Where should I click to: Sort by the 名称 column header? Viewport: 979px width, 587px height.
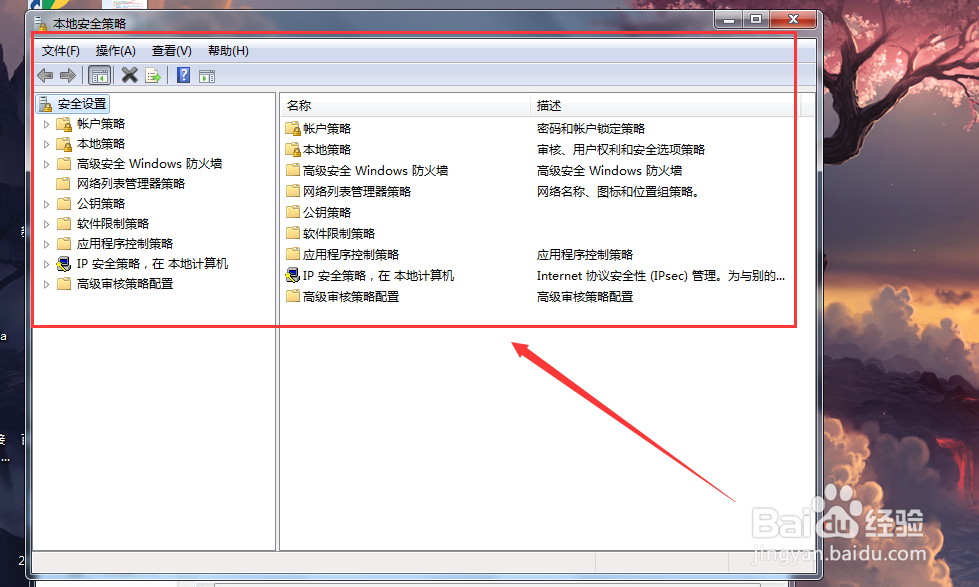click(x=405, y=106)
